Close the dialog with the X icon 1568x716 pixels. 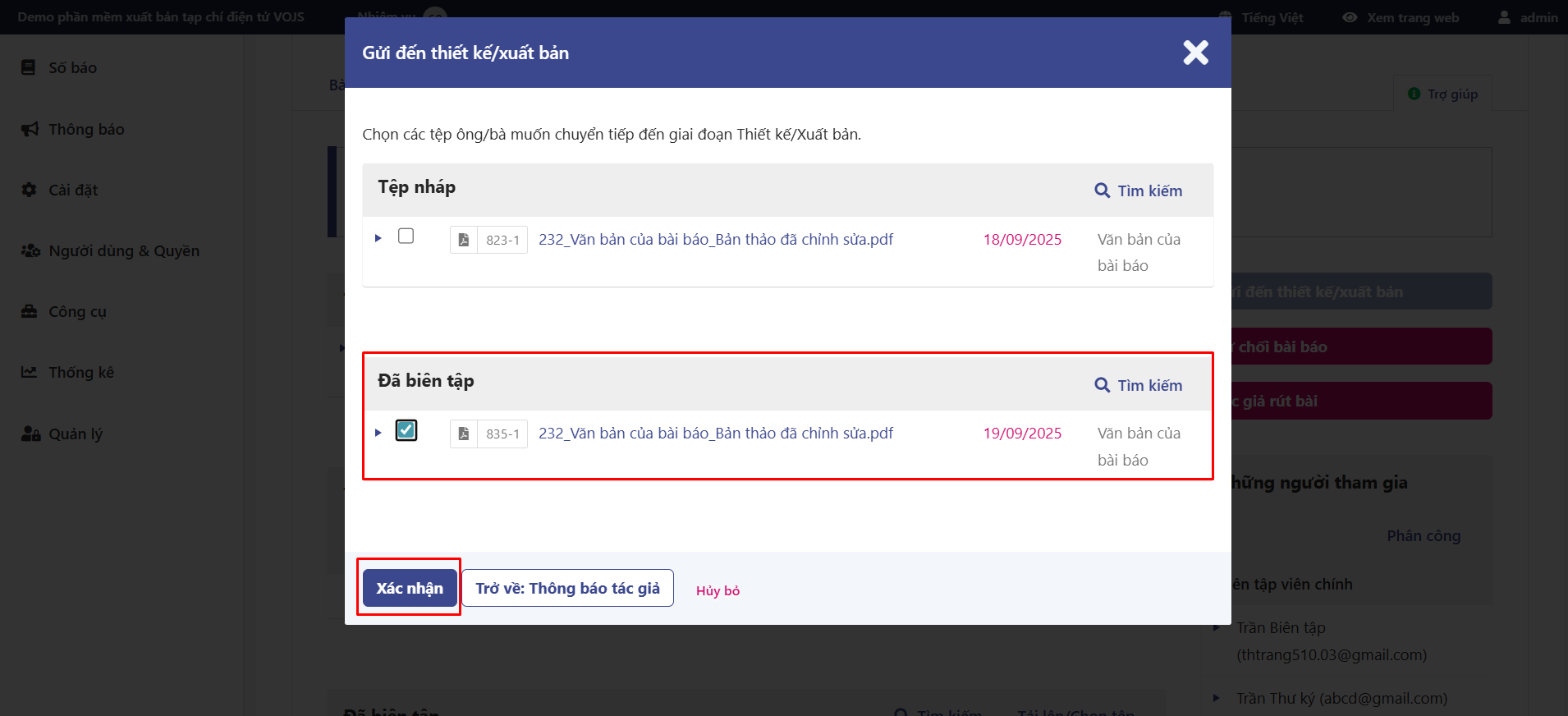coord(1195,53)
